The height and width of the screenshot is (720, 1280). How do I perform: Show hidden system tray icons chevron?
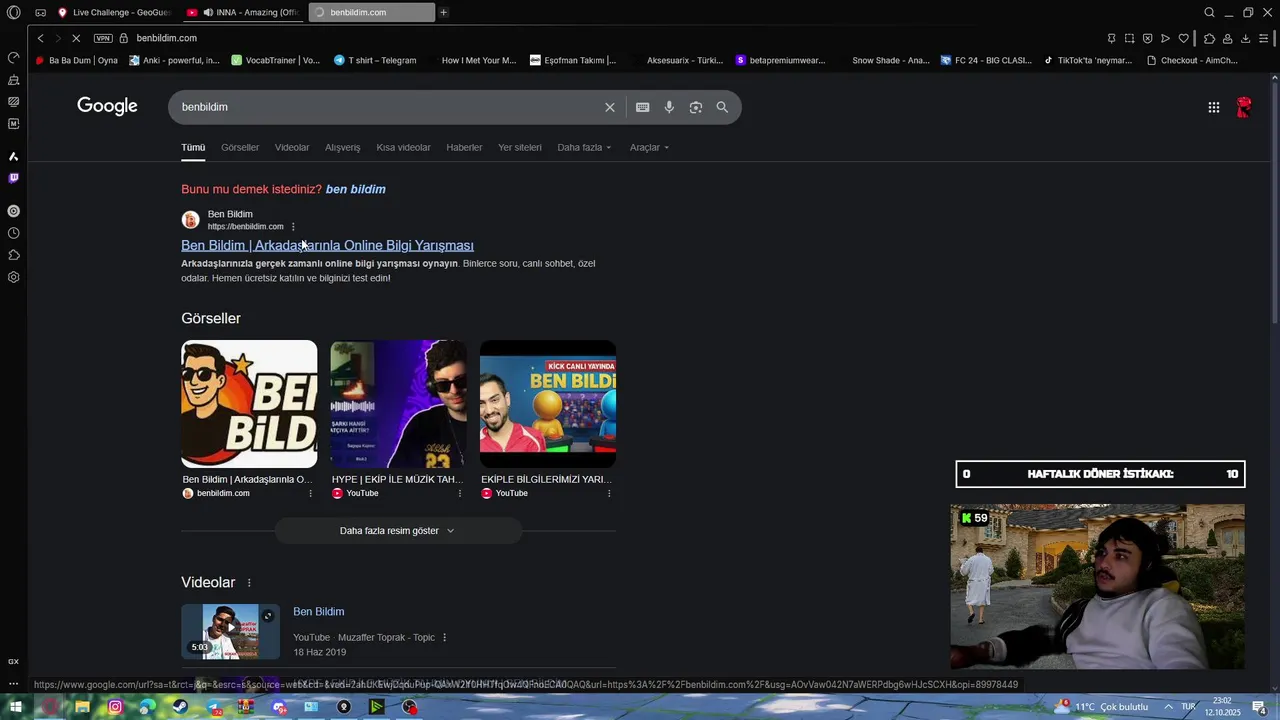[x=1167, y=707]
